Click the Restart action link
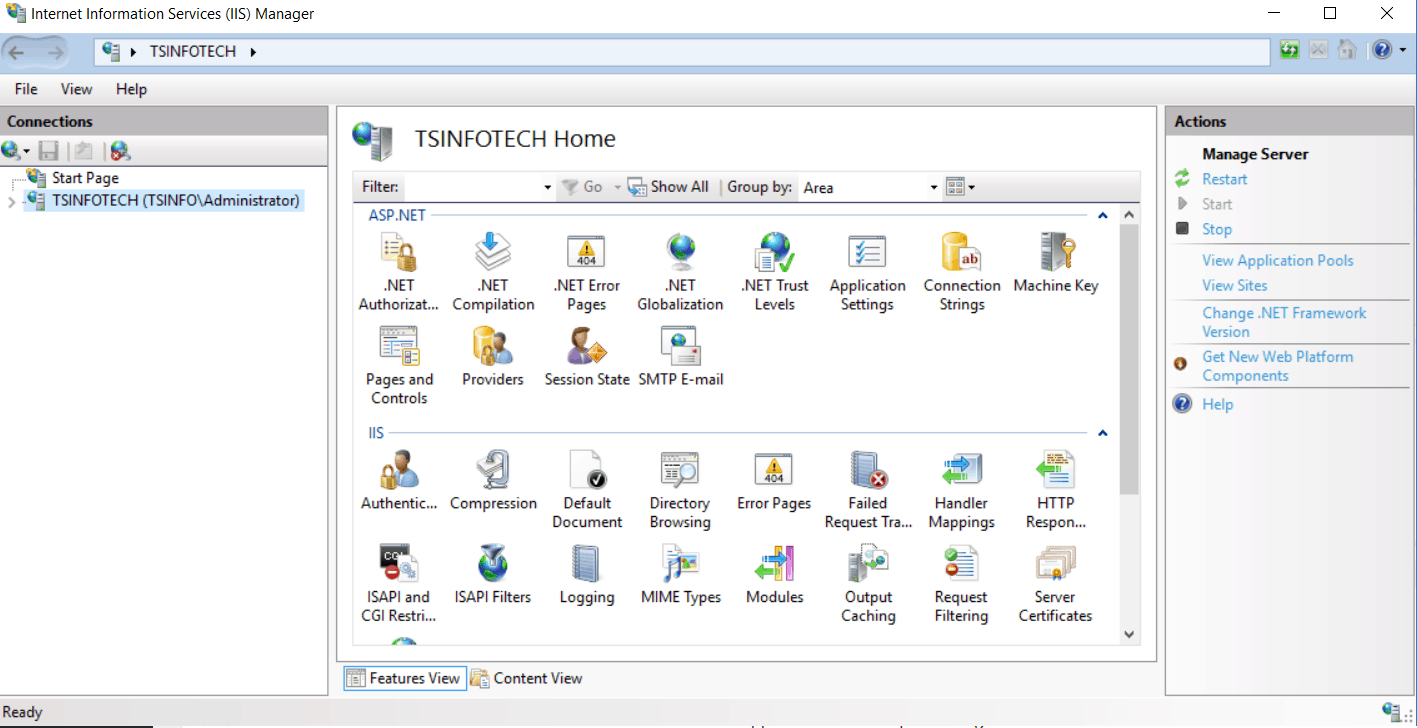This screenshot has height=728, width=1417. point(1224,178)
